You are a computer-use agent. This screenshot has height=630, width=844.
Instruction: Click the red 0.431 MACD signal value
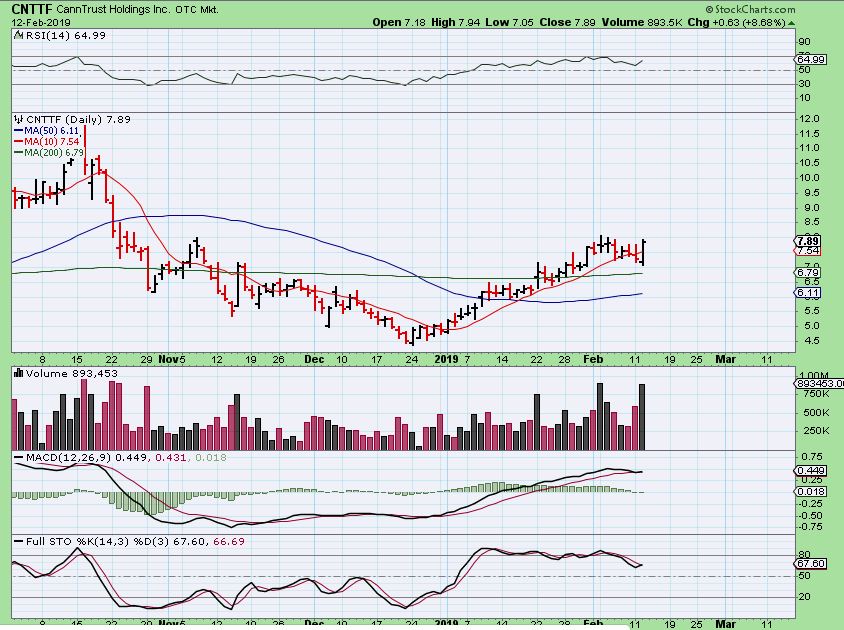pos(171,458)
